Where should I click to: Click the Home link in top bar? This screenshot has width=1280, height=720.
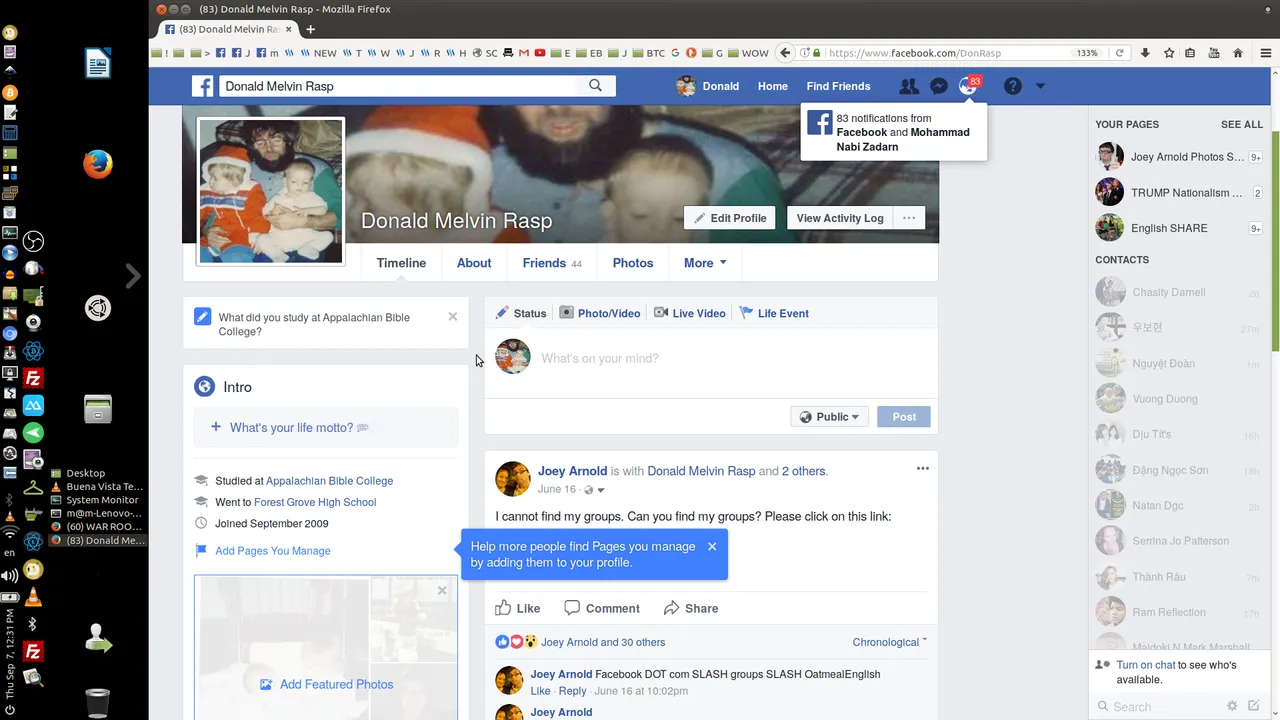[x=773, y=86]
